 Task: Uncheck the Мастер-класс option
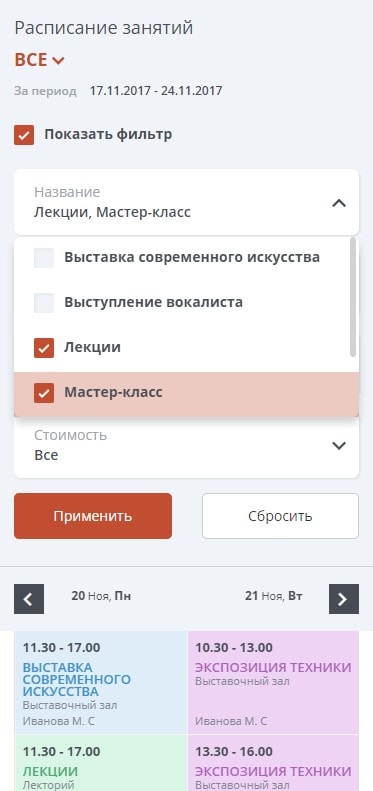(x=44, y=393)
